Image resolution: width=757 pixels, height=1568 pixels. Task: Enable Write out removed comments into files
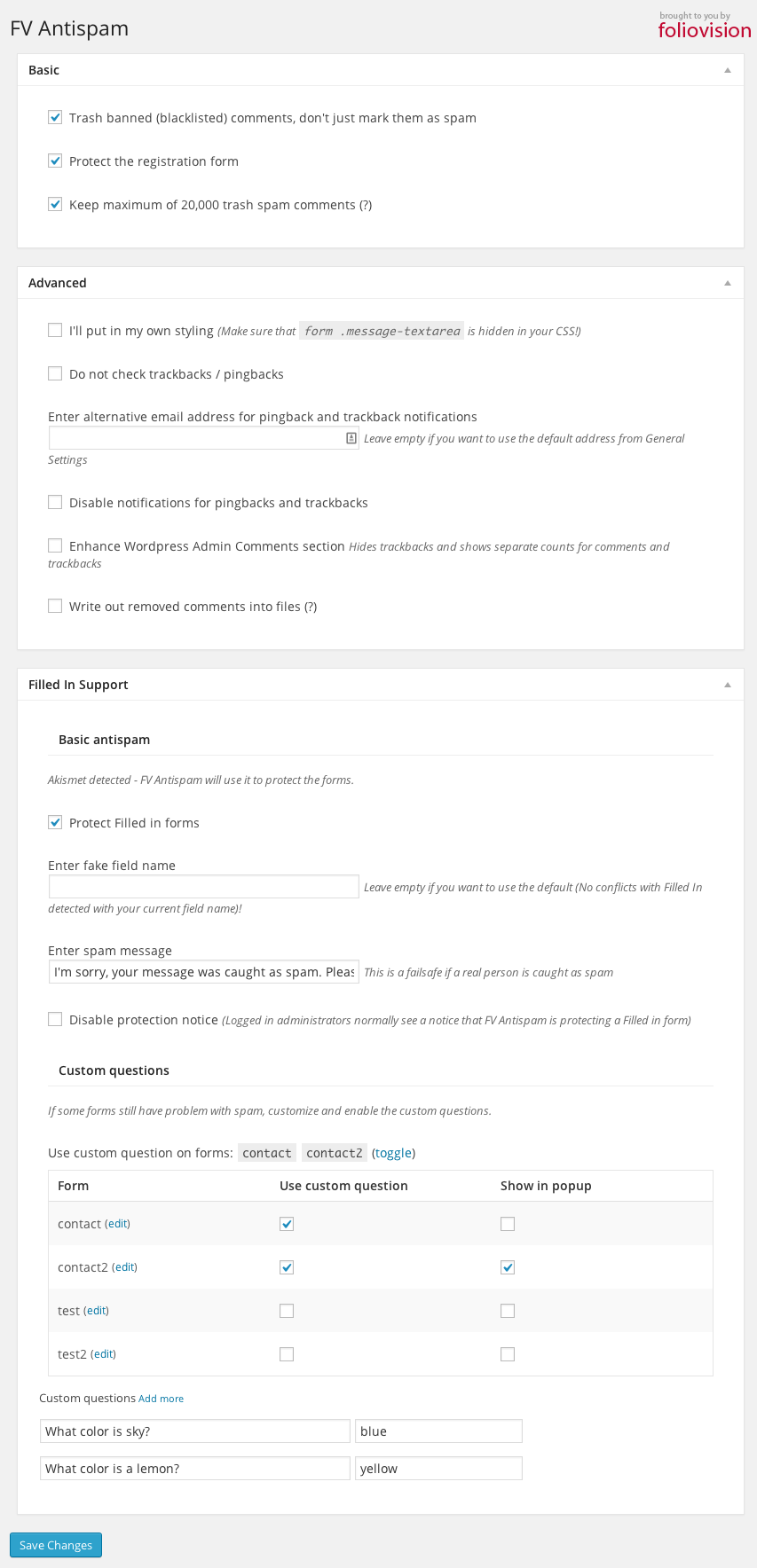tap(55, 606)
